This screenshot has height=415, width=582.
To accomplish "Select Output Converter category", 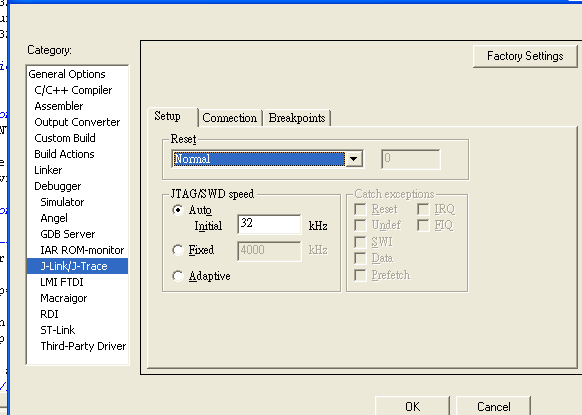I will pyautogui.click(x=77, y=122).
